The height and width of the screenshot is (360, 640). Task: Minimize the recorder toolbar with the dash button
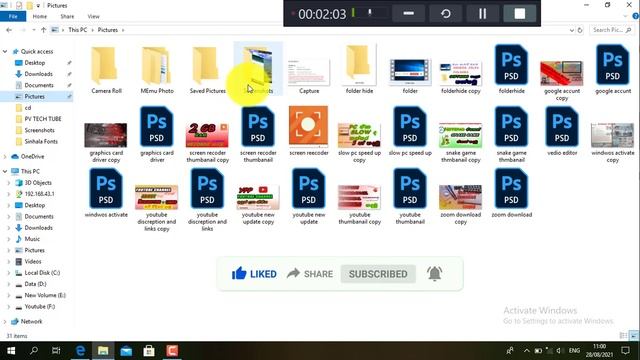tap(409, 13)
